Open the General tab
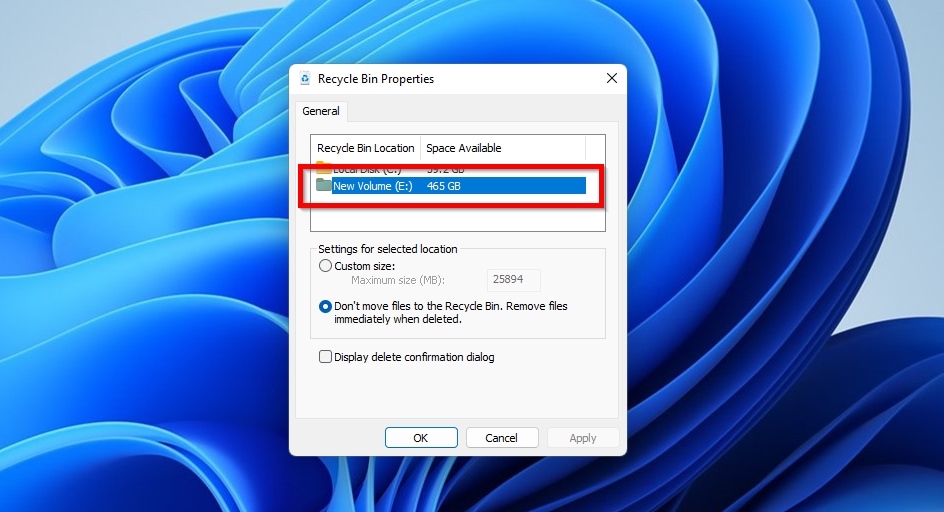 click(x=321, y=111)
